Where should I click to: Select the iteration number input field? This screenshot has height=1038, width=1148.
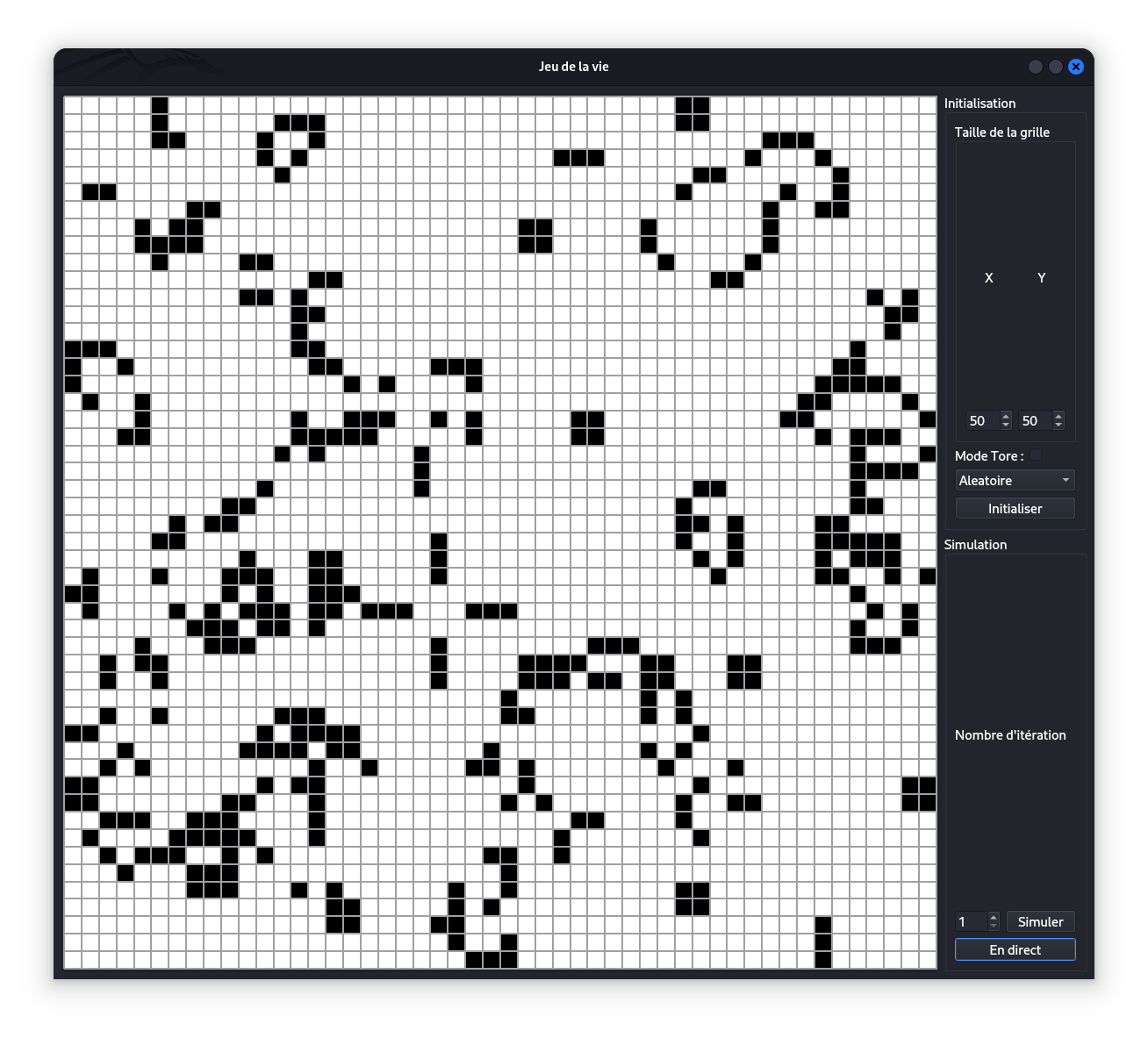click(x=971, y=921)
